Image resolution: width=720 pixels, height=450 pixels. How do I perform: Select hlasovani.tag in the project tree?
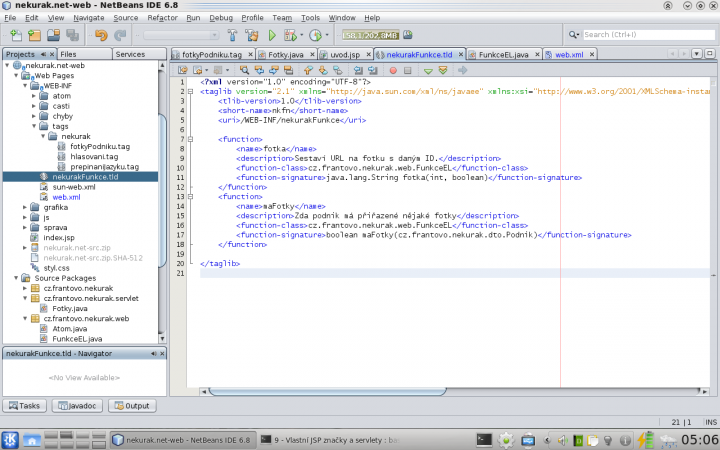coord(94,157)
